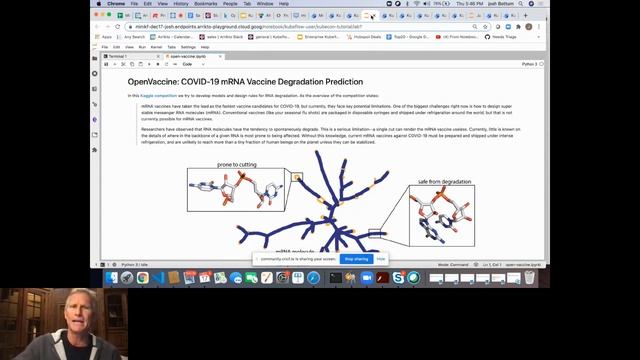Open the Trash in the dock
The height and width of the screenshot is (360, 640).
529,278
